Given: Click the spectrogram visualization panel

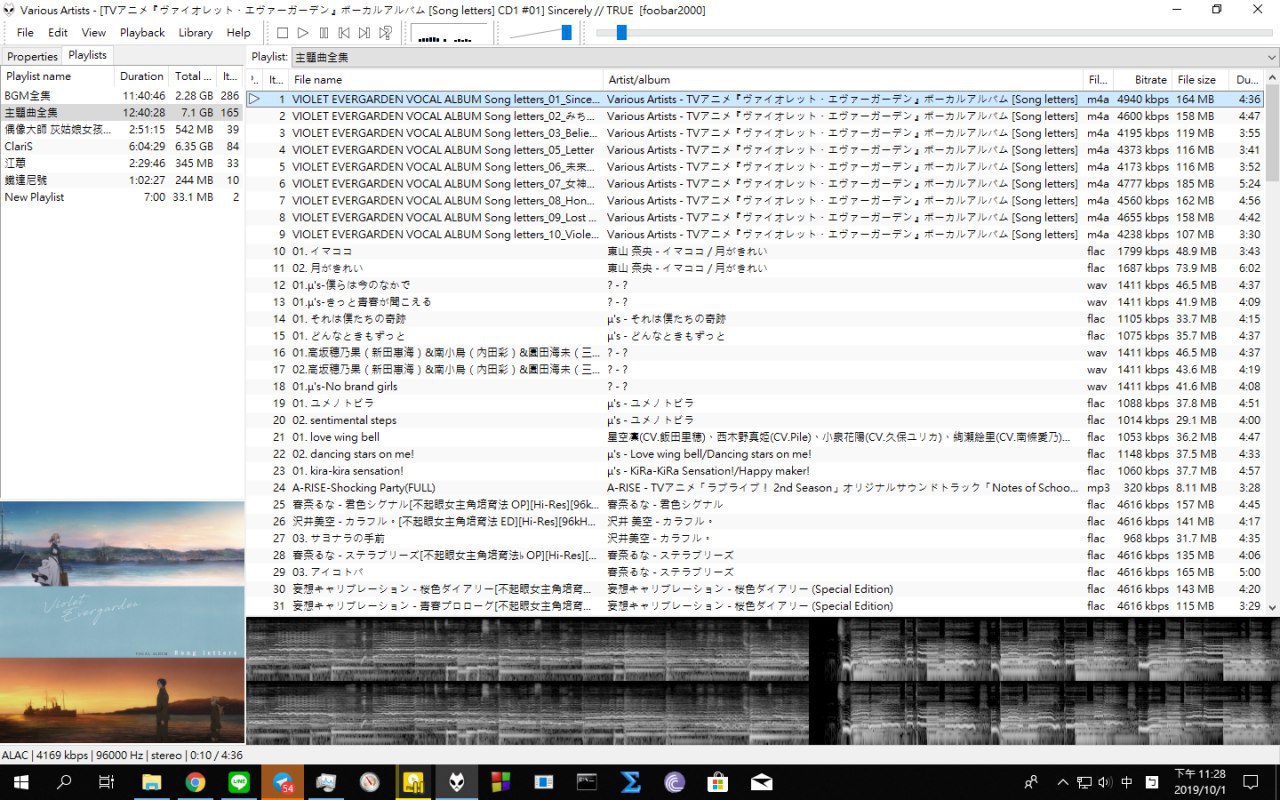Looking at the screenshot, I should 763,681.
